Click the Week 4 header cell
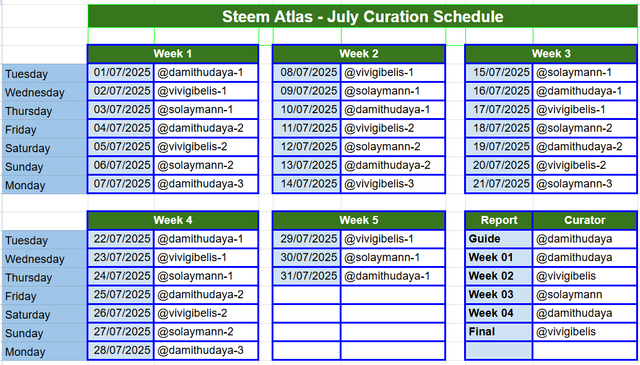This screenshot has height=365, width=640. click(x=173, y=220)
